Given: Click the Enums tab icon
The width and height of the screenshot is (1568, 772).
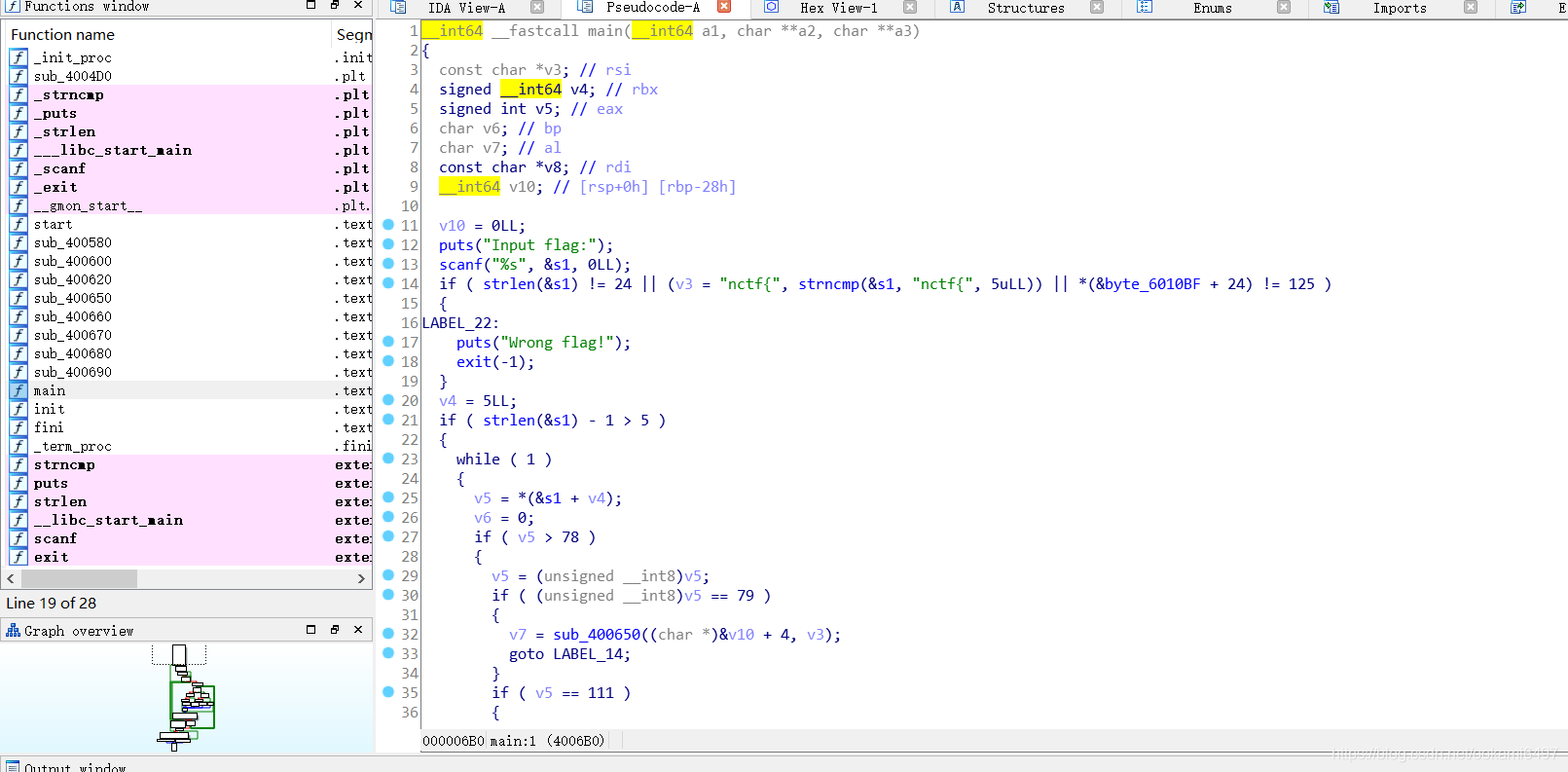Looking at the screenshot, I should point(1145,7).
